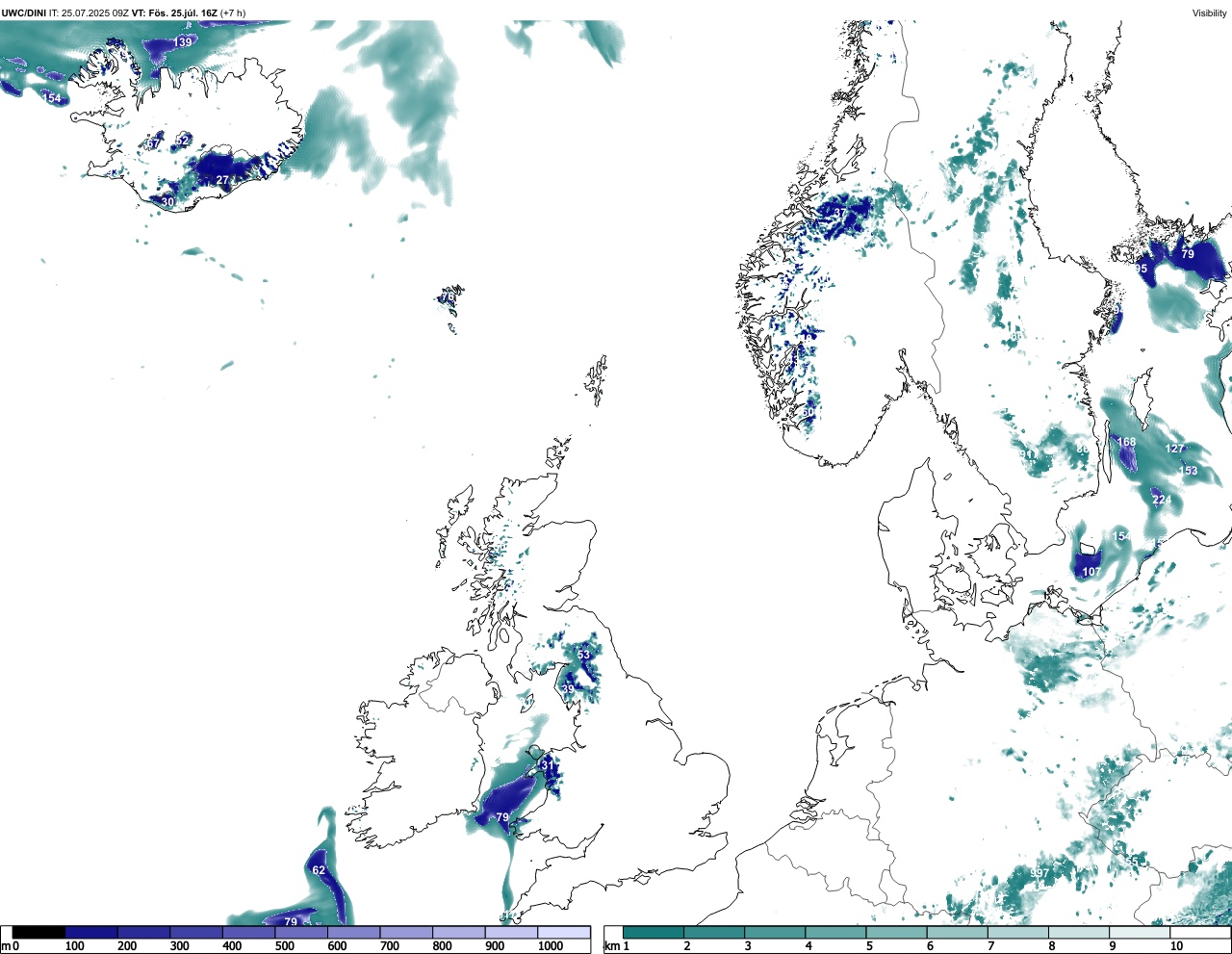Click the 'UWC/DINI' header text
This screenshot has height=954, width=1232.
[23, 13]
